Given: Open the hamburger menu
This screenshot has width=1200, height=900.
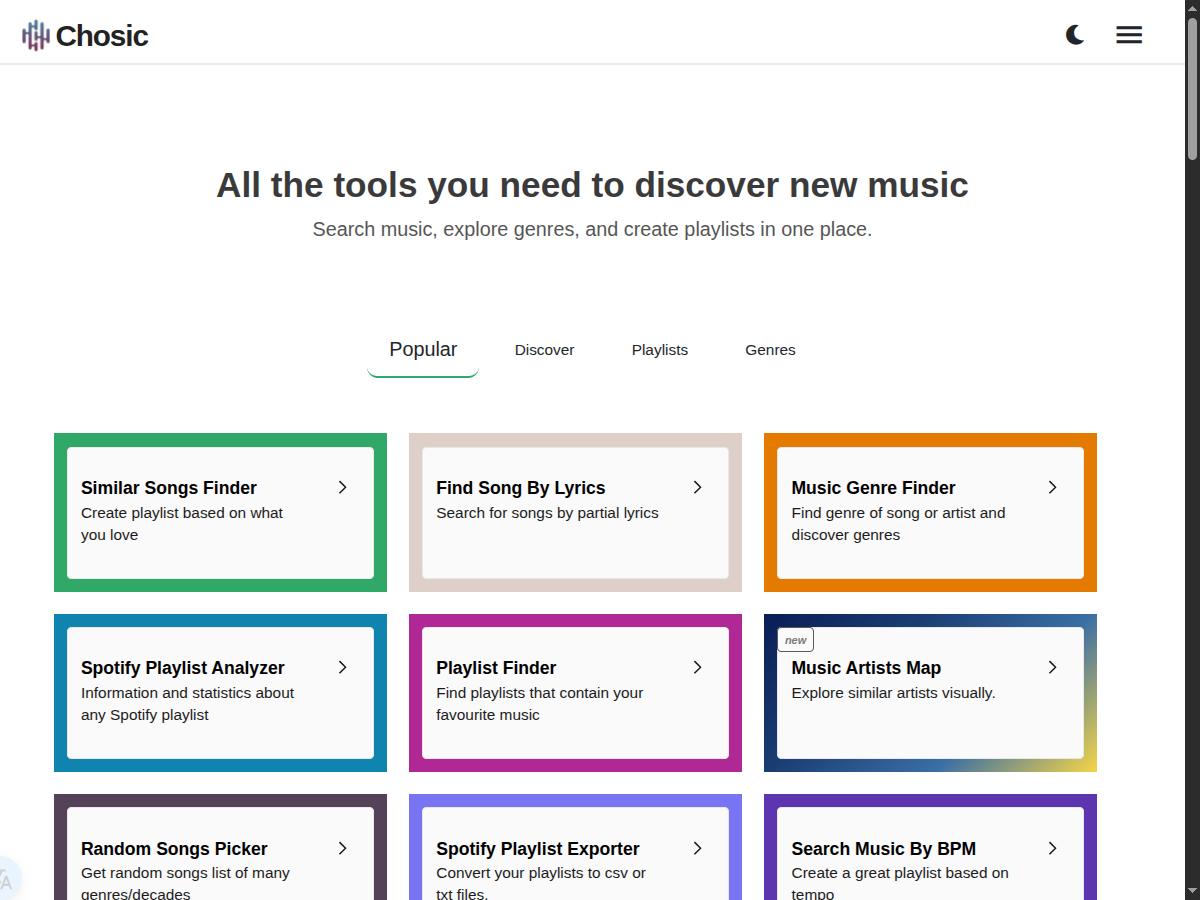Looking at the screenshot, I should coord(1129,35).
